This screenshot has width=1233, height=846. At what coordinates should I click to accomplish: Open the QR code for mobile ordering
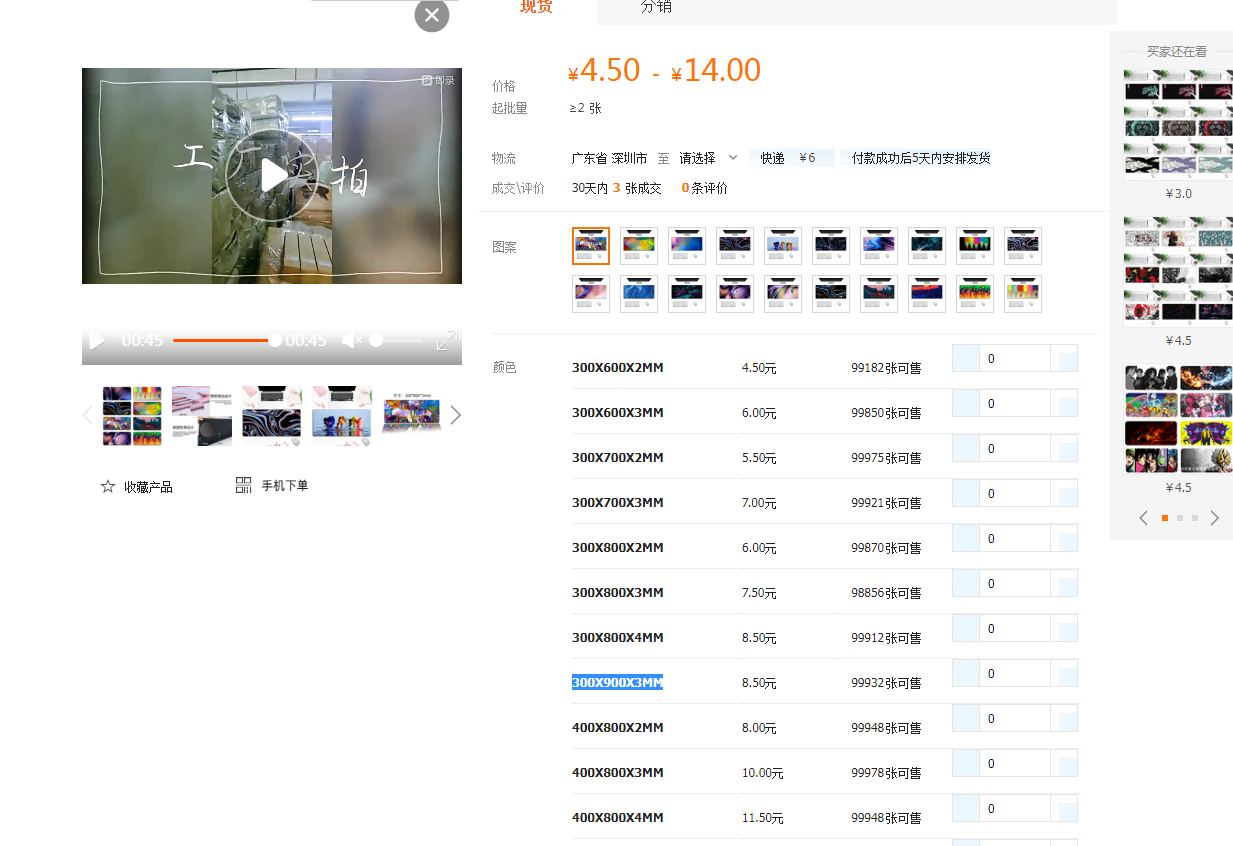click(x=244, y=485)
